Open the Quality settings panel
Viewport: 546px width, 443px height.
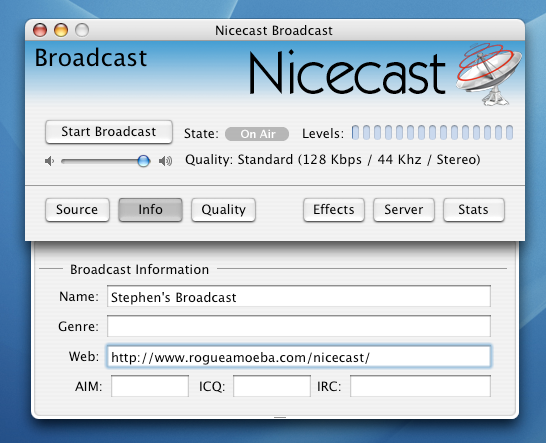click(224, 210)
